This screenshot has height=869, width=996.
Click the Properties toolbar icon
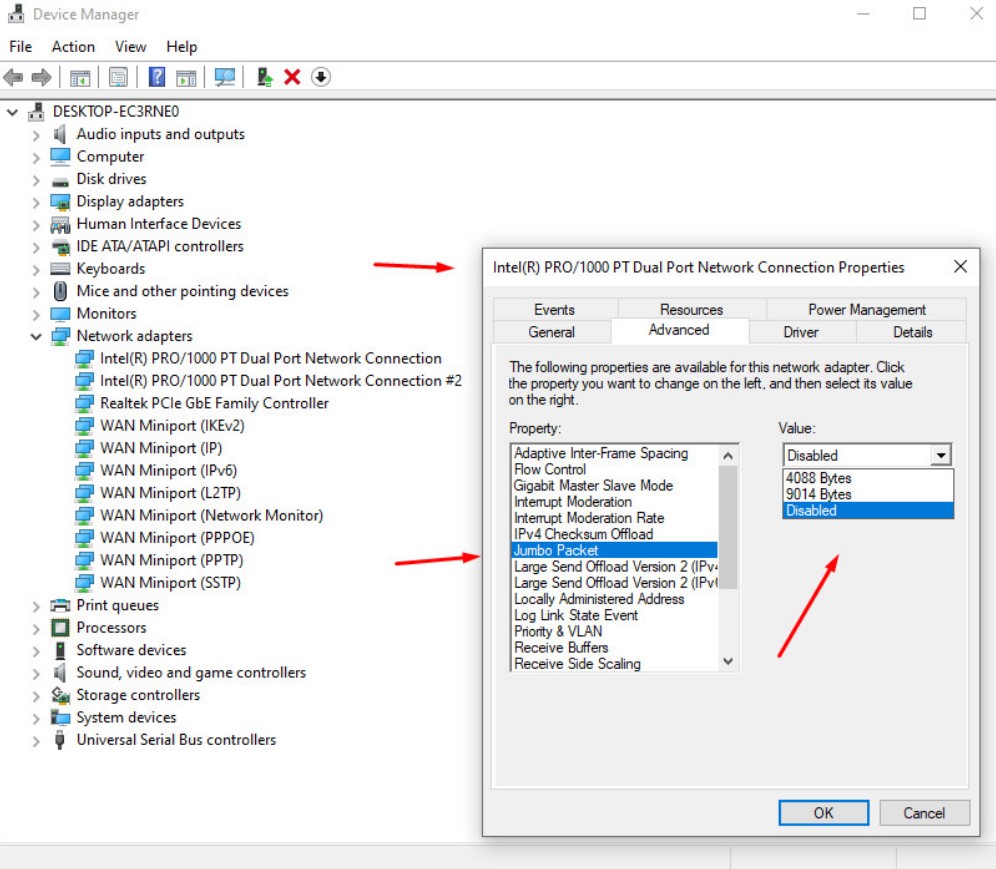[118, 77]
